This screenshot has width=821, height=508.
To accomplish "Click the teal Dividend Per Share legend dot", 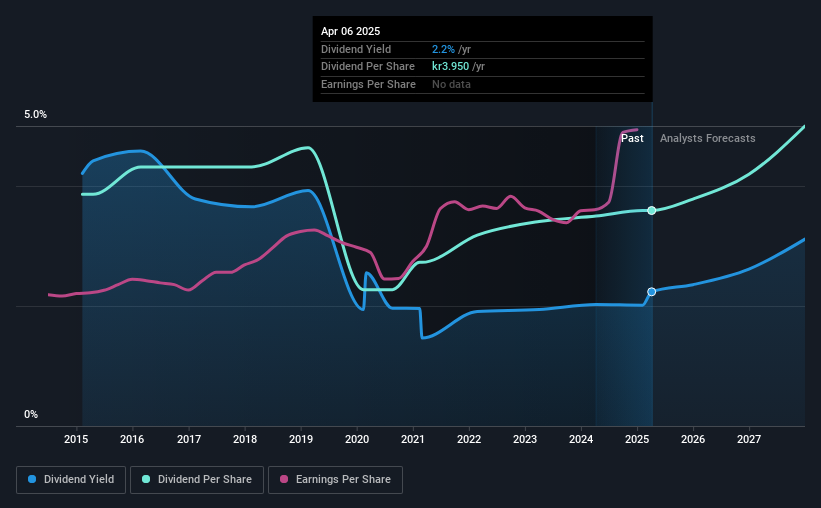I will (146, 479).
